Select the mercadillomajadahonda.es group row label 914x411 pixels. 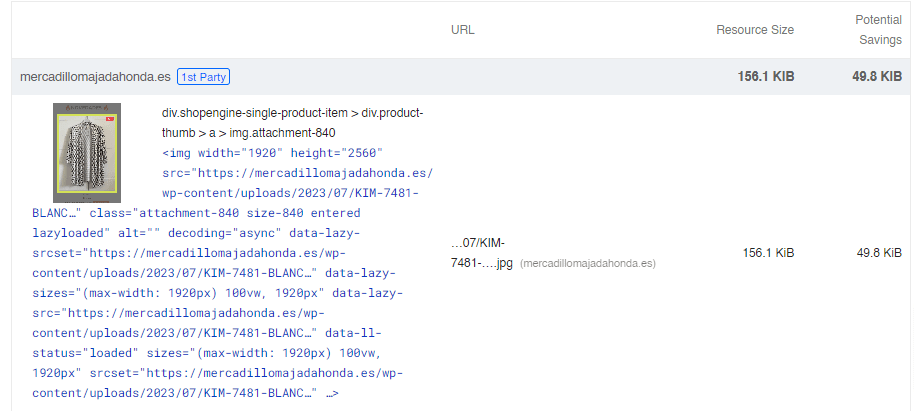point(95,77)
